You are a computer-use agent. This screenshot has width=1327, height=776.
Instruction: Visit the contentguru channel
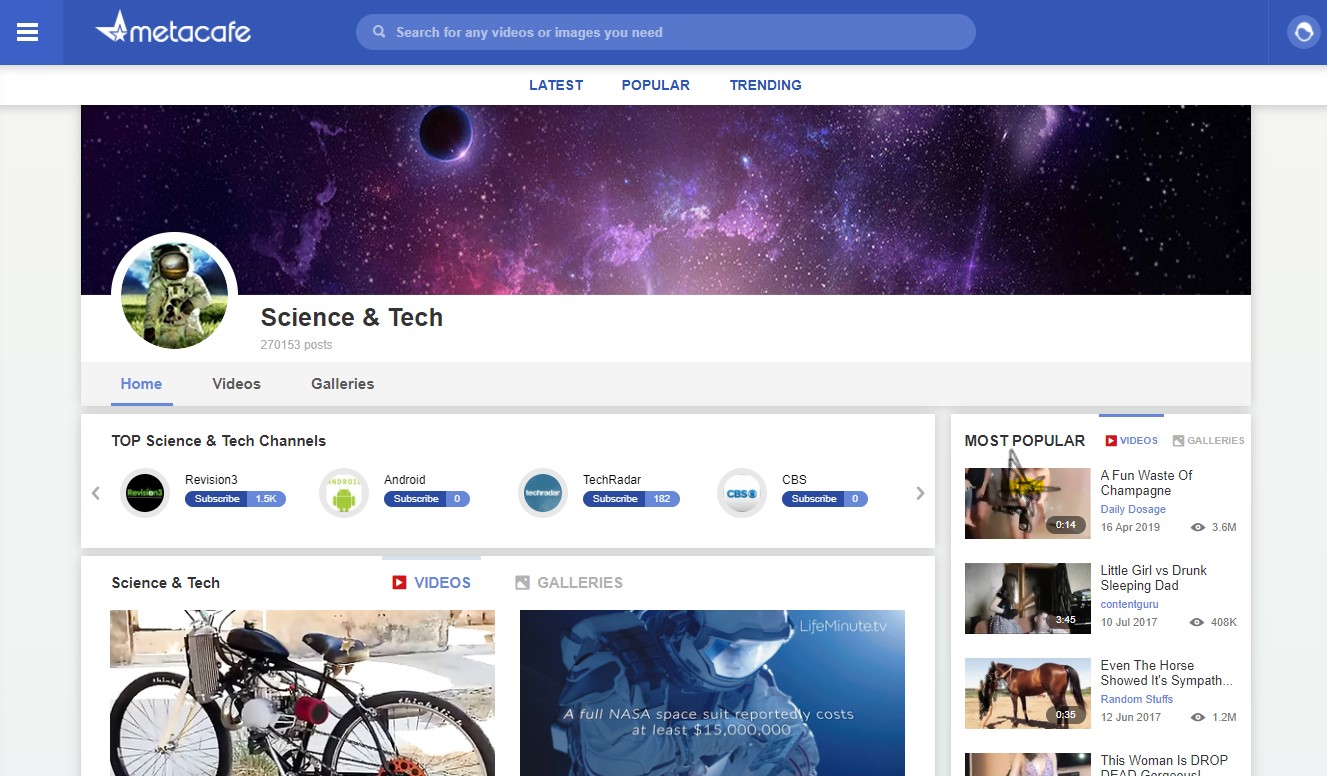click(1130, 604)
